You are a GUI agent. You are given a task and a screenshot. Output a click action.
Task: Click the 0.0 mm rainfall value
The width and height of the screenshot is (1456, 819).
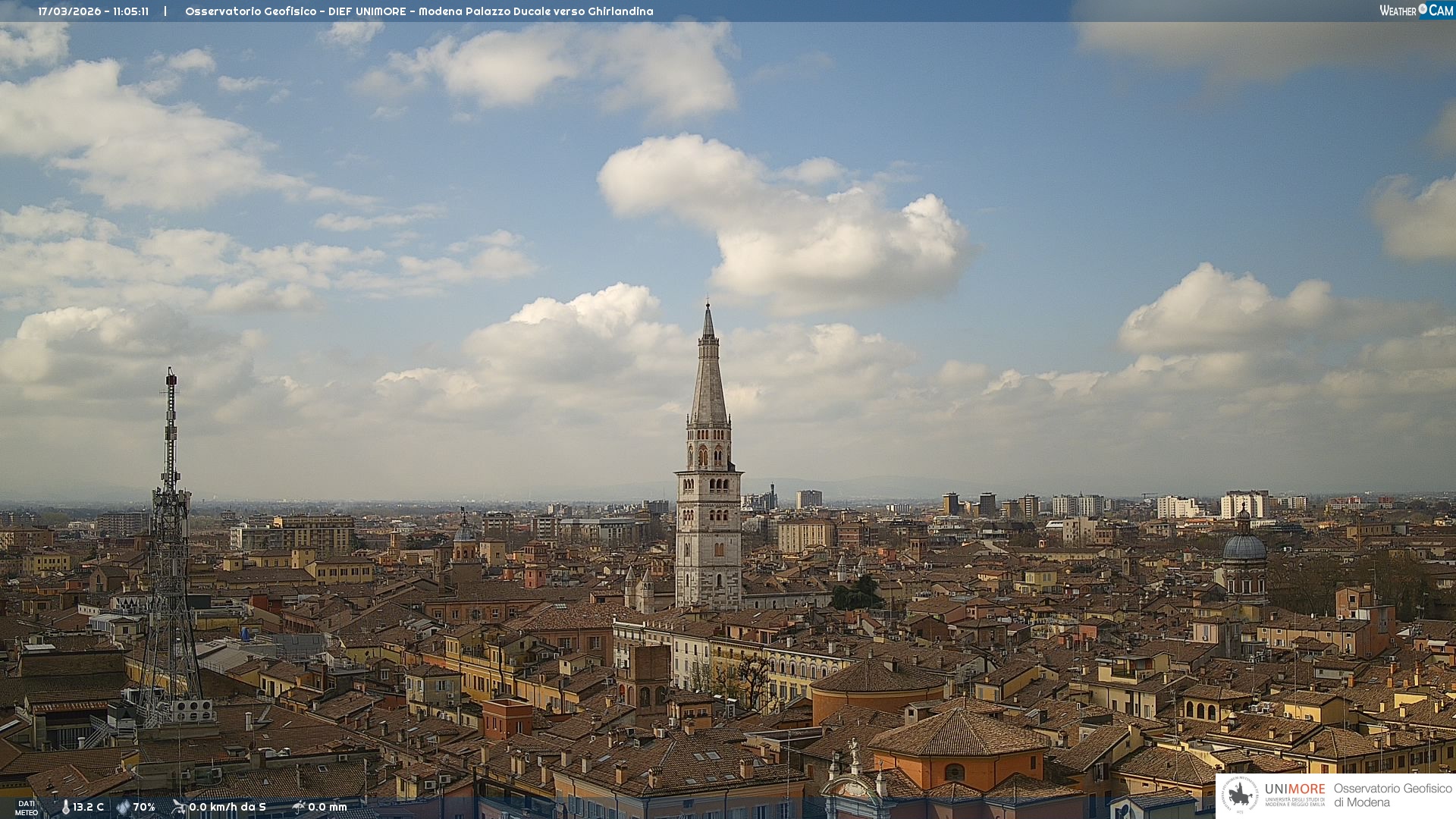328,808
